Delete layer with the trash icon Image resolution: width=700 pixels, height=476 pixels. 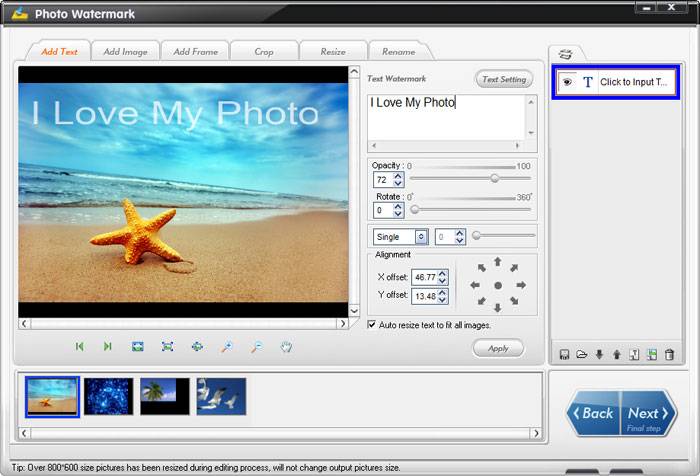(669, 354)
